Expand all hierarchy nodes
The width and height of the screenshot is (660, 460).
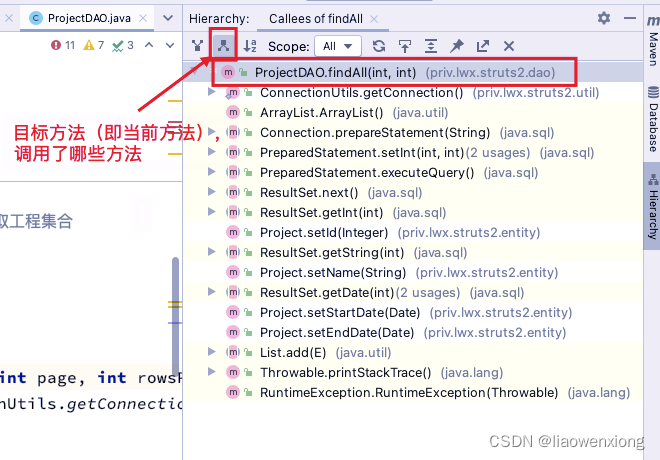(x=431, y=46)
